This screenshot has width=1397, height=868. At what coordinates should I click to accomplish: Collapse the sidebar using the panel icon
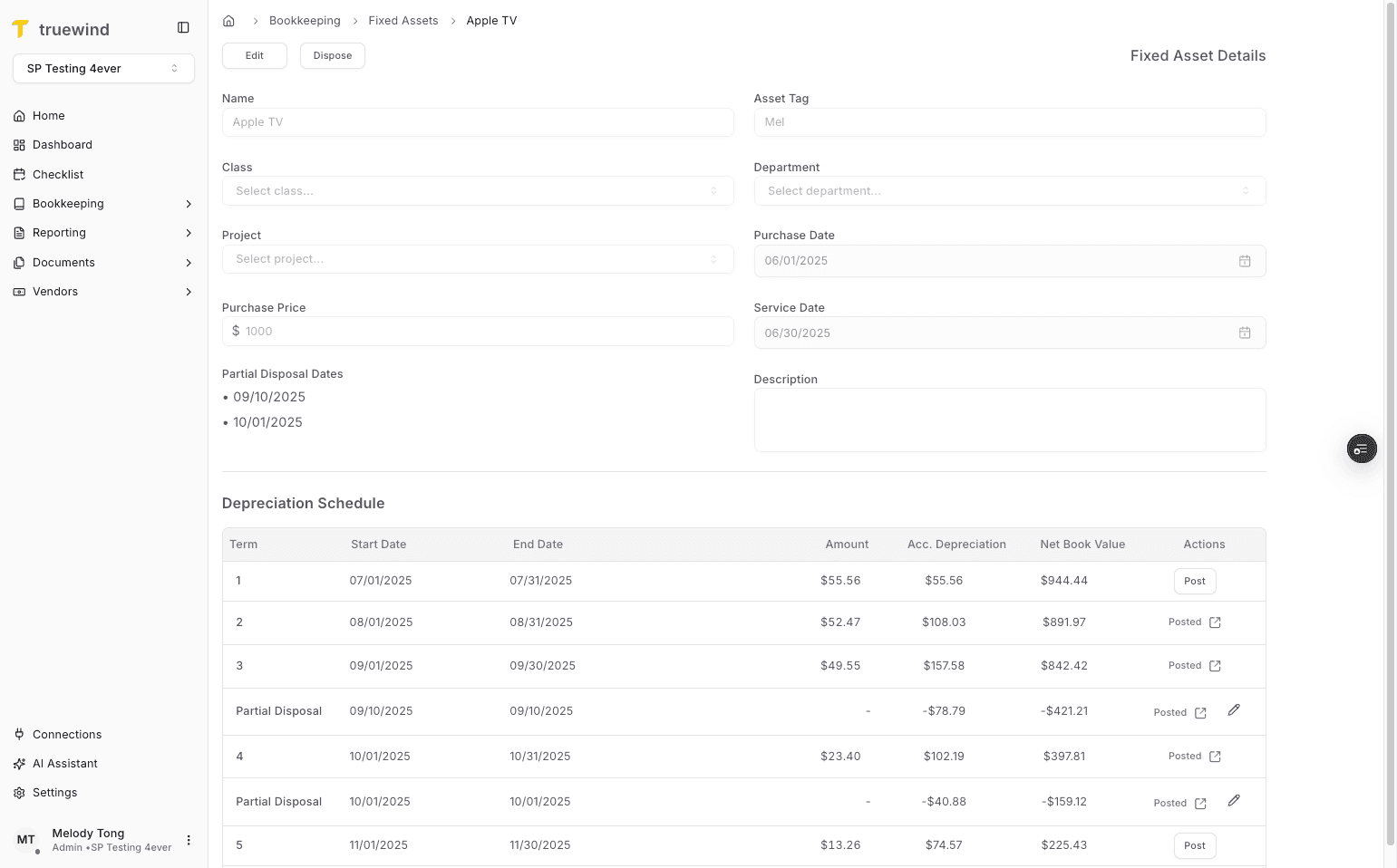point(183,27)
